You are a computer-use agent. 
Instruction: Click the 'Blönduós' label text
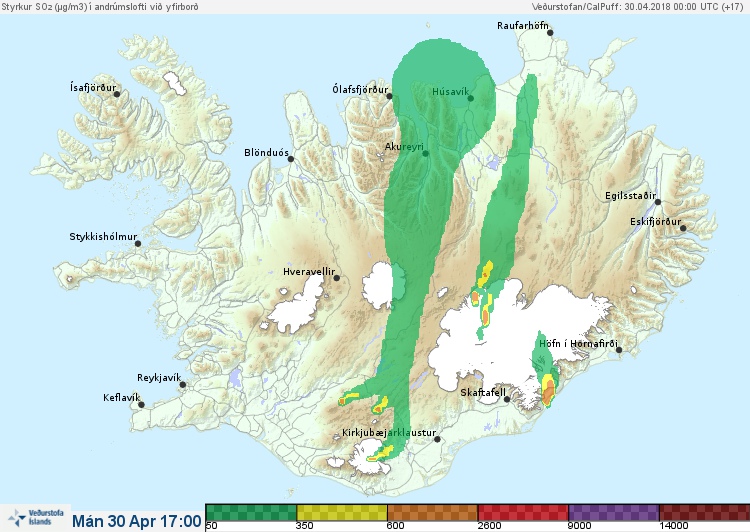point(266,153)
